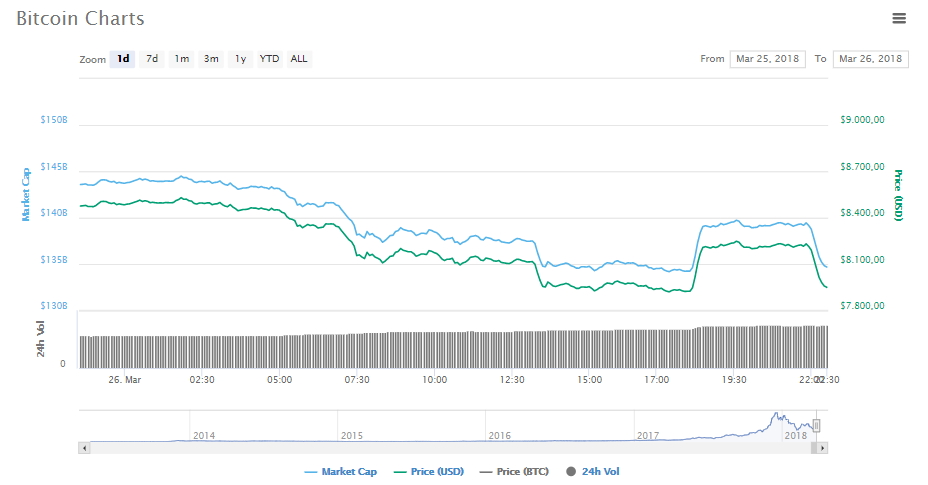The image size is (928, 485).
Task: Grab the navigator range handle near 2018
Action: point(816,425)
